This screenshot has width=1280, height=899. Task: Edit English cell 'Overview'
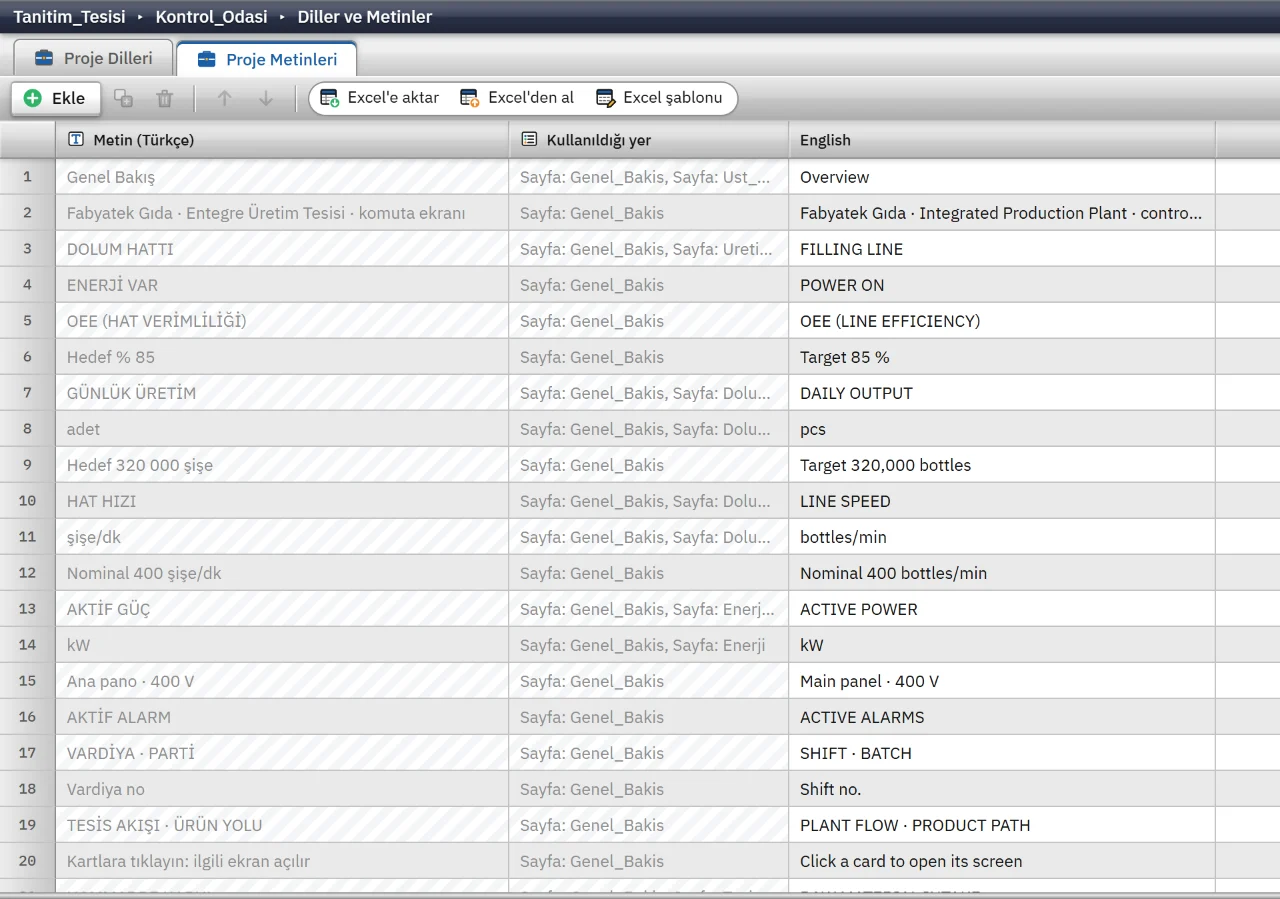(x=1002, y=177)
